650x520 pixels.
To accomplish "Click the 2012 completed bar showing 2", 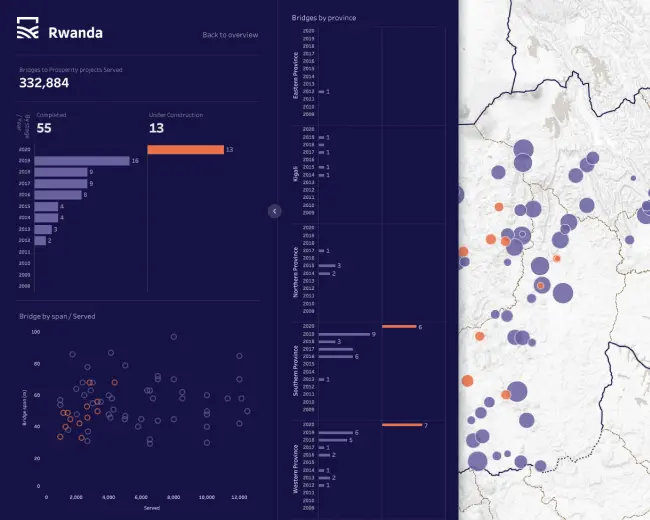I will (39, 240).
